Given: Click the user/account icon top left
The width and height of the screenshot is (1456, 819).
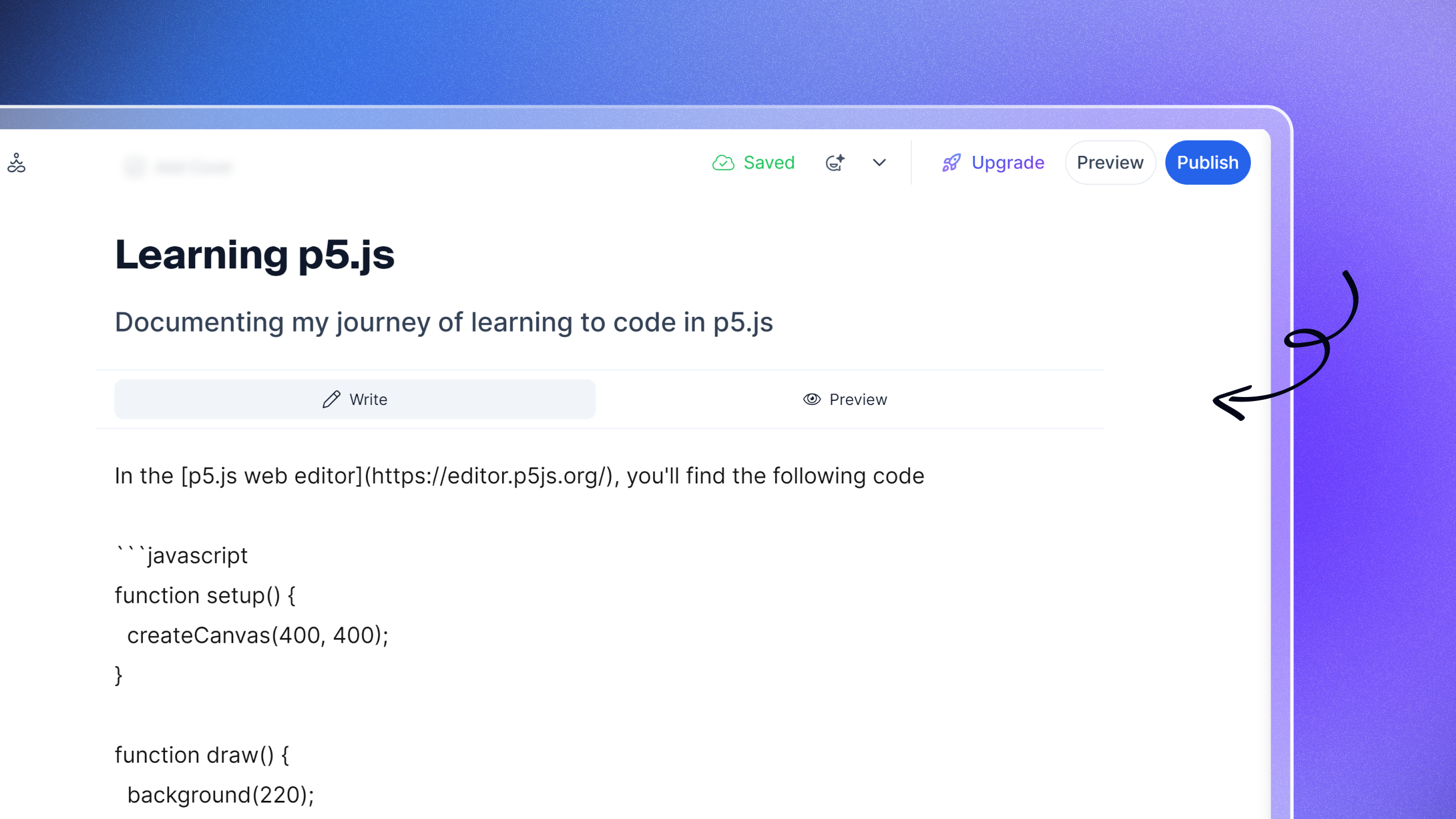Looking at the screenshot, I should tap(16, 162).
